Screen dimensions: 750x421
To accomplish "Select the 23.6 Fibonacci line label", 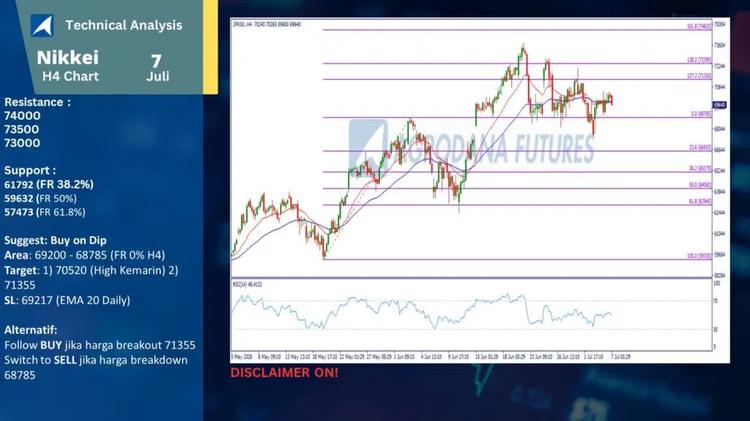I will click(x=700, y=148).
